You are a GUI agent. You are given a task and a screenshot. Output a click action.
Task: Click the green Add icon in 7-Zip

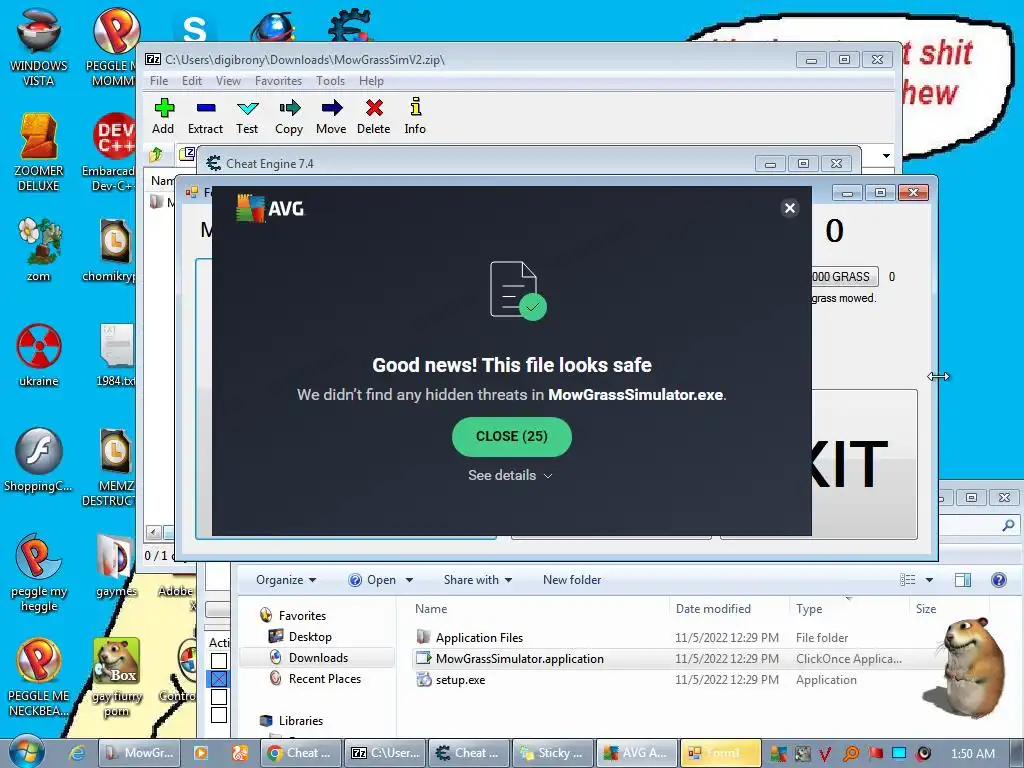164,108
